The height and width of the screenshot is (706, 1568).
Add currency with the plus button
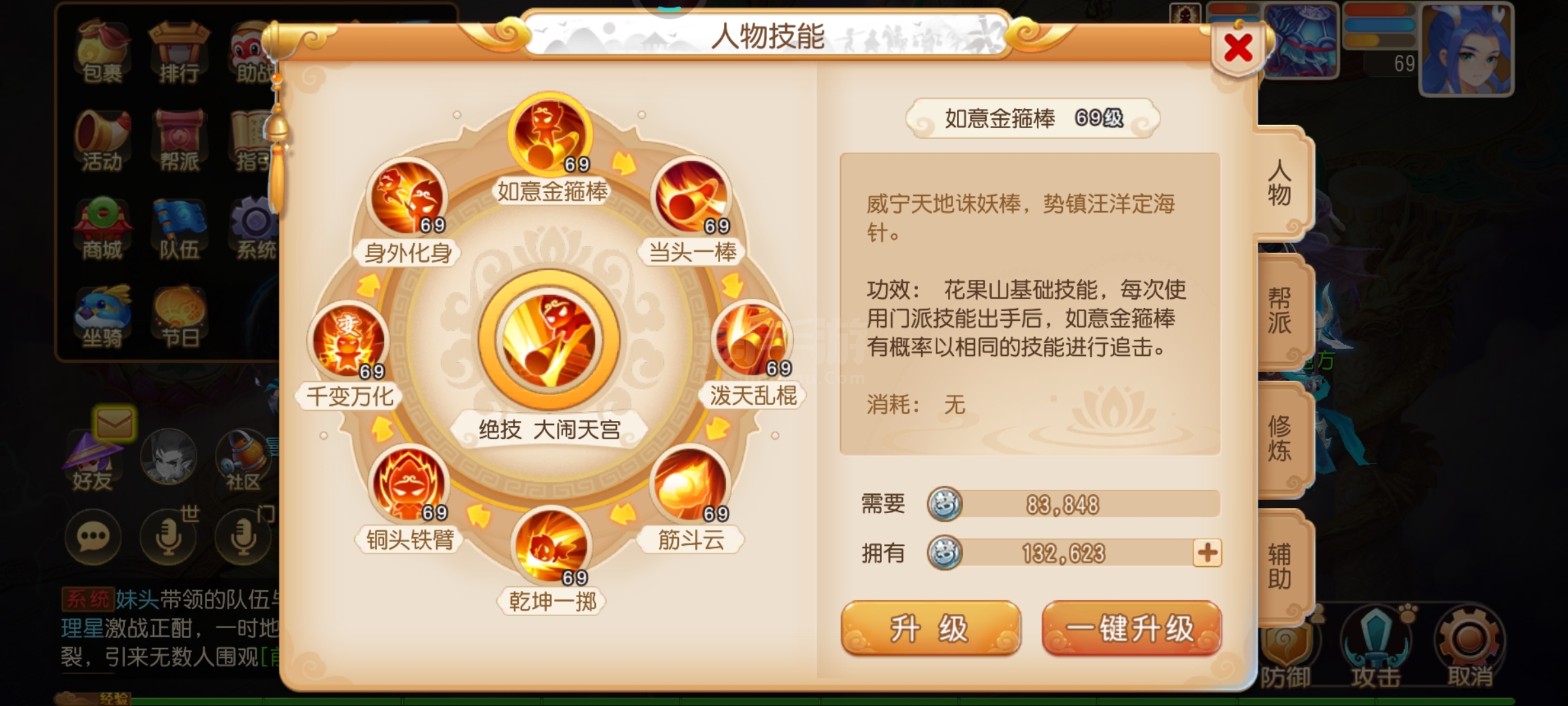[x=1207, y=553]
